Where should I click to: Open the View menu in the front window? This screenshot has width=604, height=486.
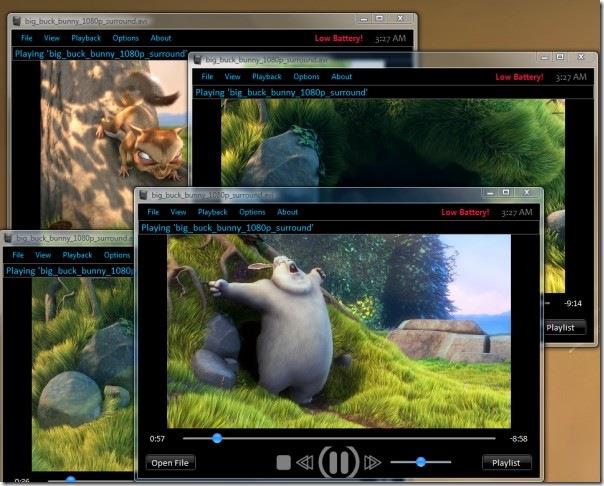(x=178, y=212)
